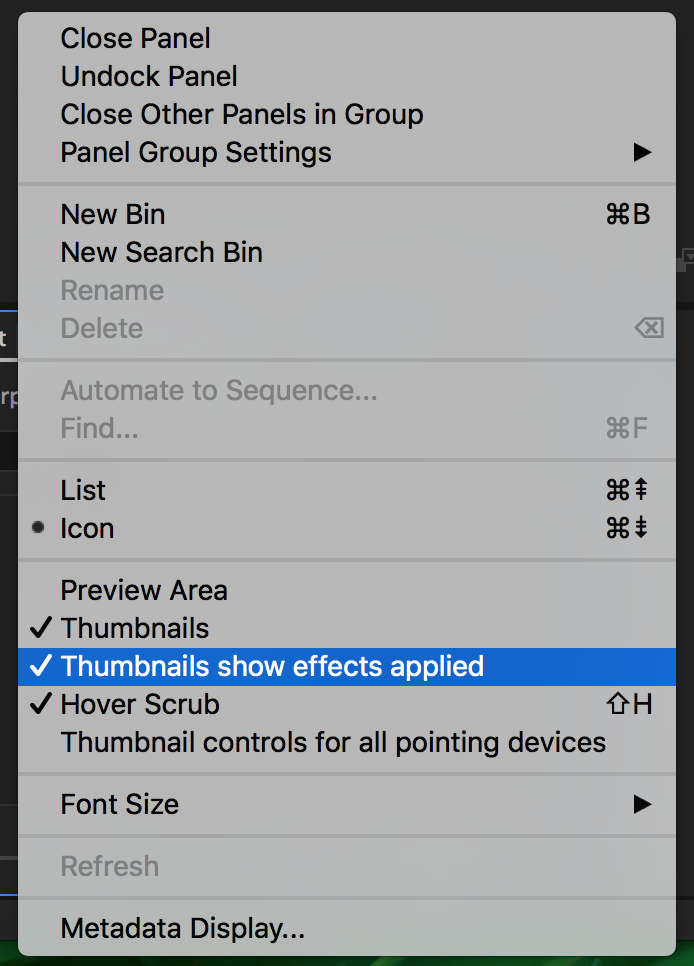This screenshot has height=966, width=694.
Task: Click the ⇧H shortcut beside Hover Scrub
Action: [x=629, y=704]
